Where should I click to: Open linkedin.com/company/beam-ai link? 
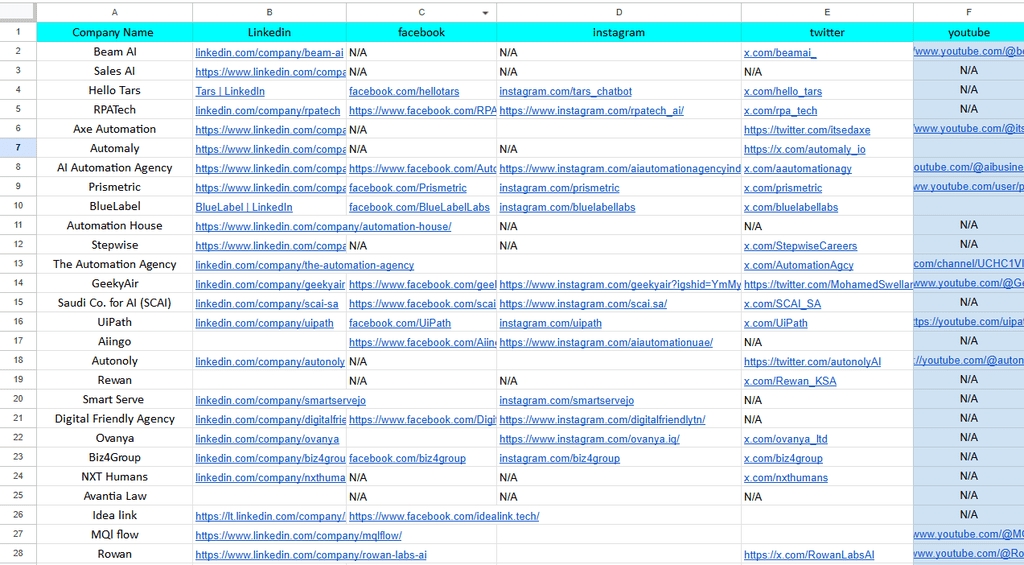(269, 53)
